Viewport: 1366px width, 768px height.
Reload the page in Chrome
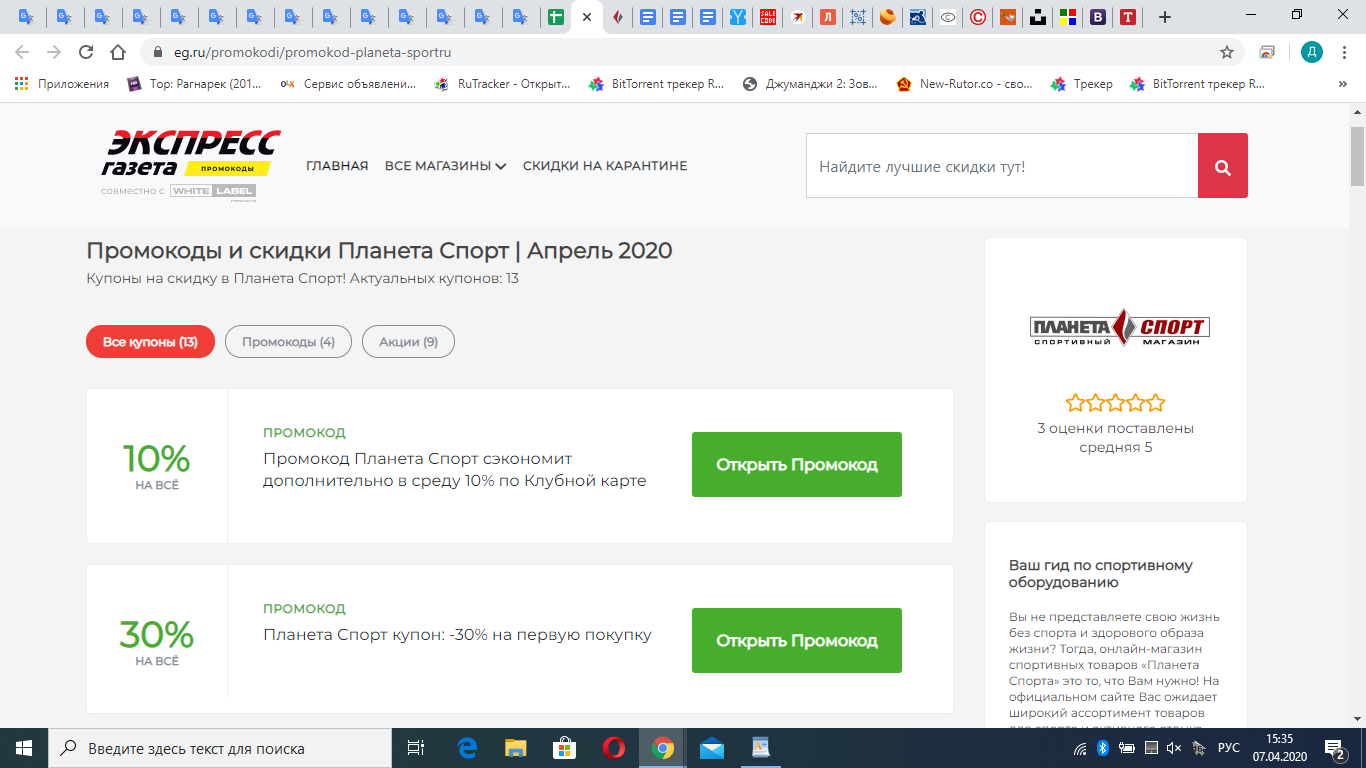86,52
